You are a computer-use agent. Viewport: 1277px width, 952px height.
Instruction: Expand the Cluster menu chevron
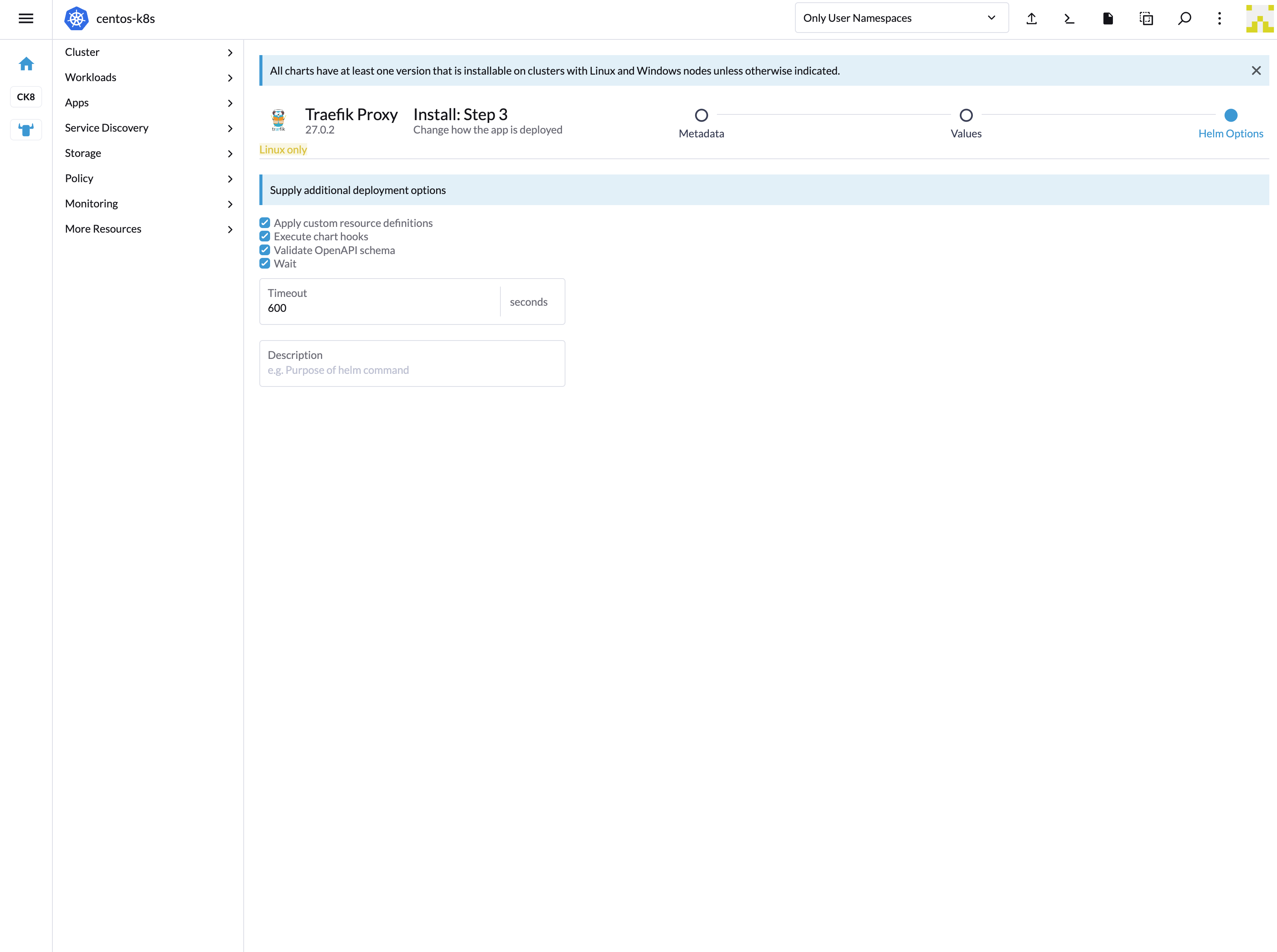[x=230, y=52]
